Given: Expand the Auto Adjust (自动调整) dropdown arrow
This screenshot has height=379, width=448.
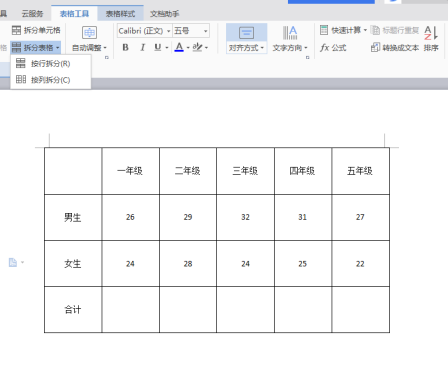Looking at the screenshot, I should pos(105,48).
